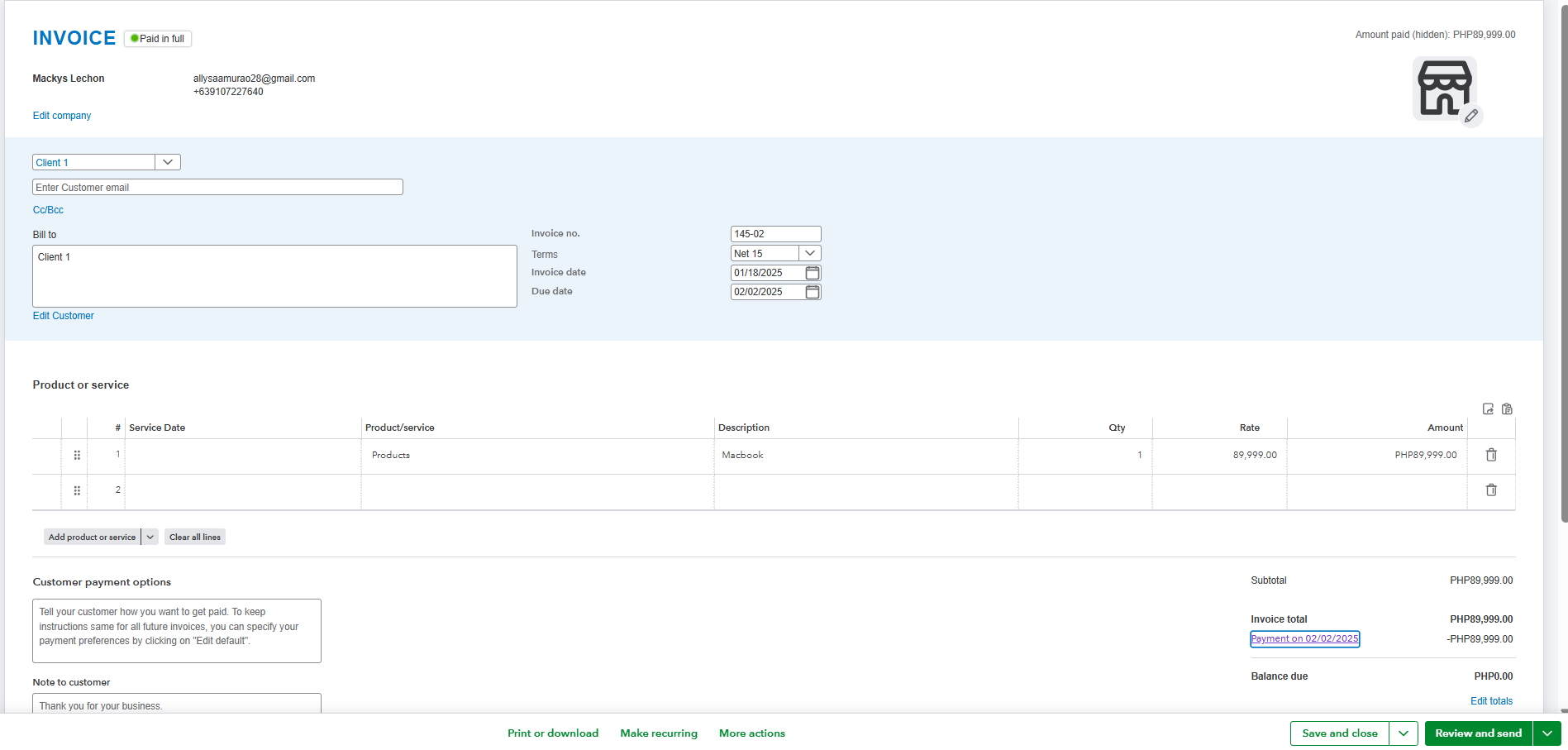The height and width of the screenshot is (750, 1568).
Task: Open the due date calendar picker
Action: pyautogui.click(x=813, y=292)
